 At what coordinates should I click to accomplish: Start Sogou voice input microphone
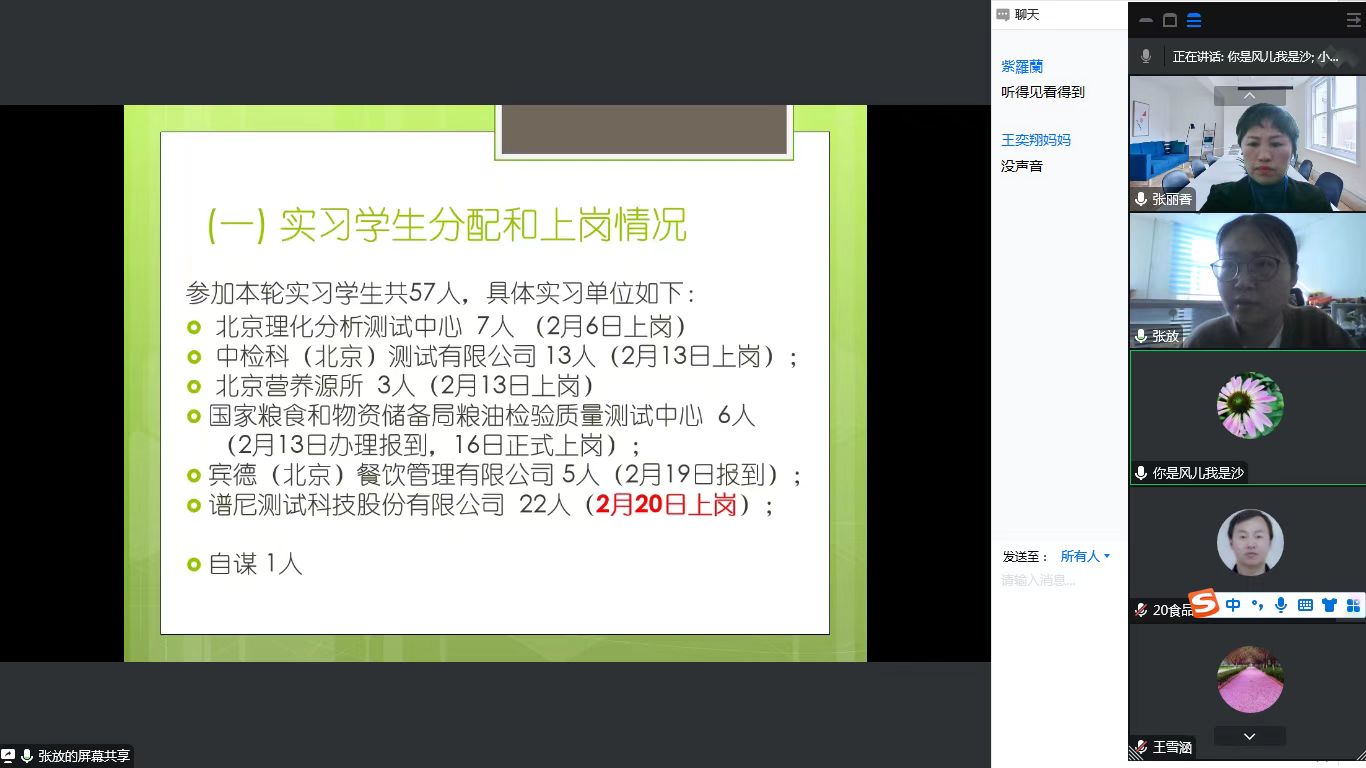pyautogui.click(x=1281, y=605)
